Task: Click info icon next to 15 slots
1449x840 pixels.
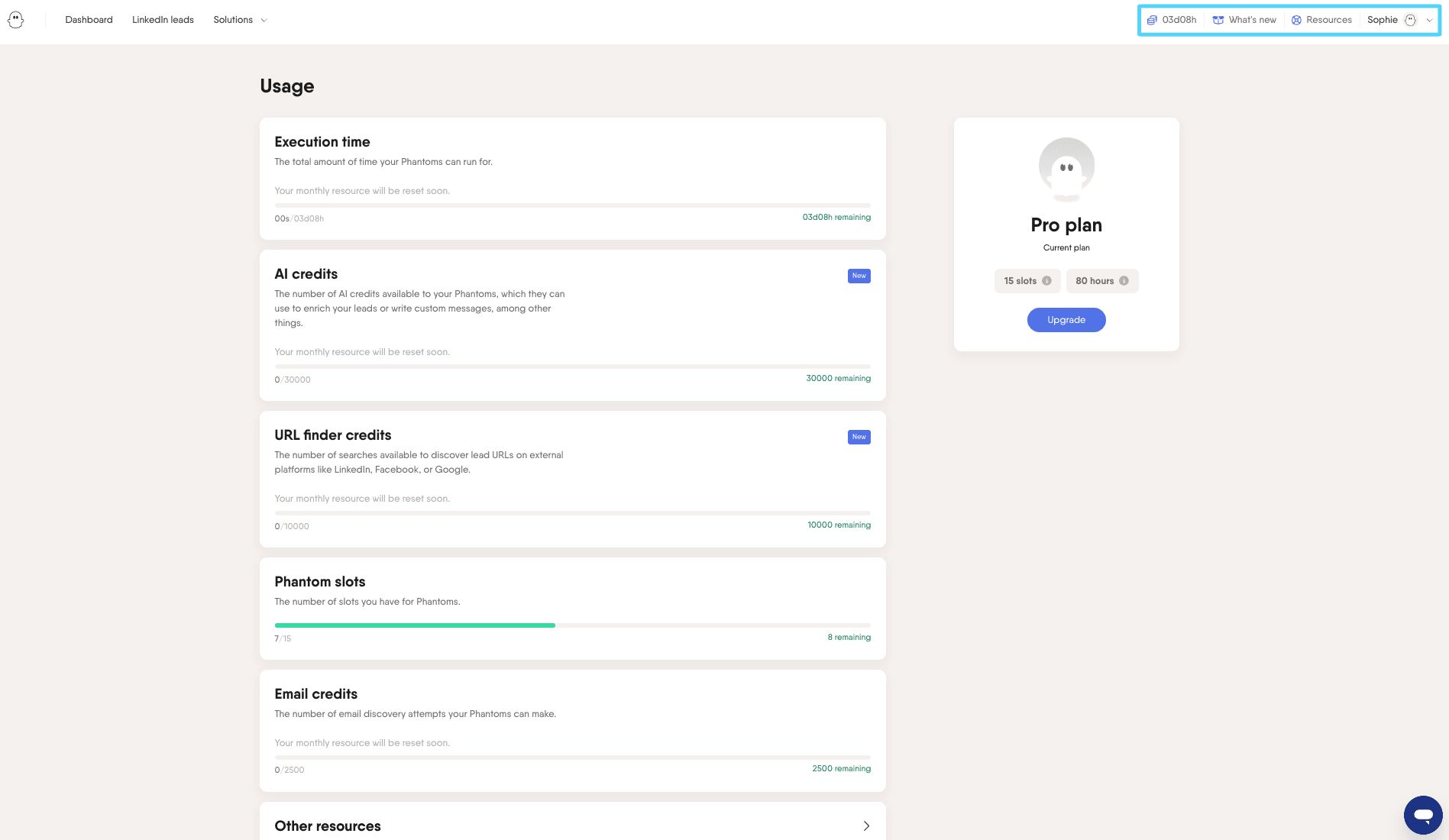Action: [x=1046, y=281]
